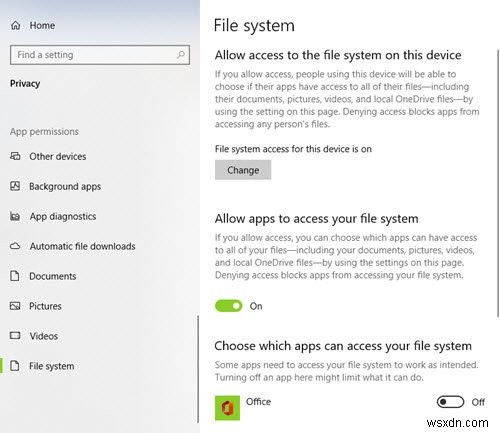500x433 pixels.
Task: Click the Change button
Action: 243,170
